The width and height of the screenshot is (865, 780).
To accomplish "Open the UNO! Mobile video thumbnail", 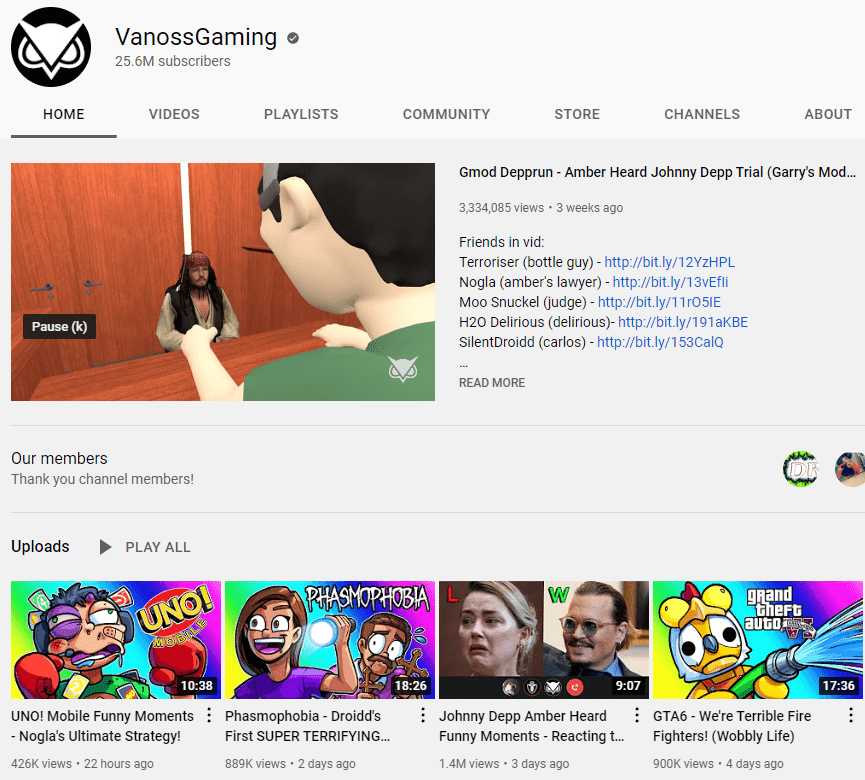I will click(x=116, y=640).
